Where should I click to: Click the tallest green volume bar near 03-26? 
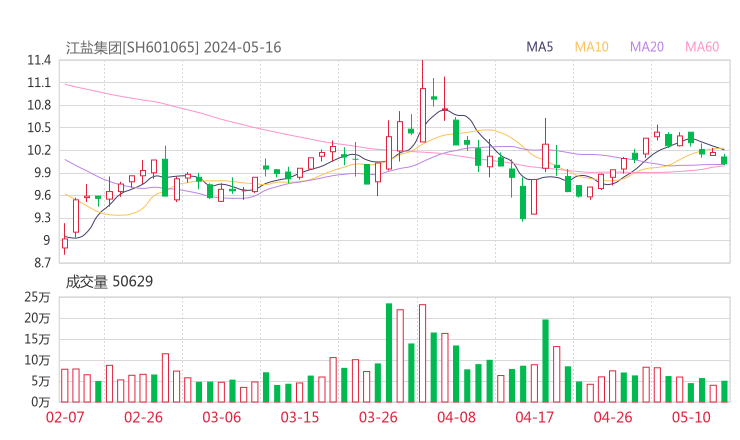pyautogui.click(x=389, y=353)
